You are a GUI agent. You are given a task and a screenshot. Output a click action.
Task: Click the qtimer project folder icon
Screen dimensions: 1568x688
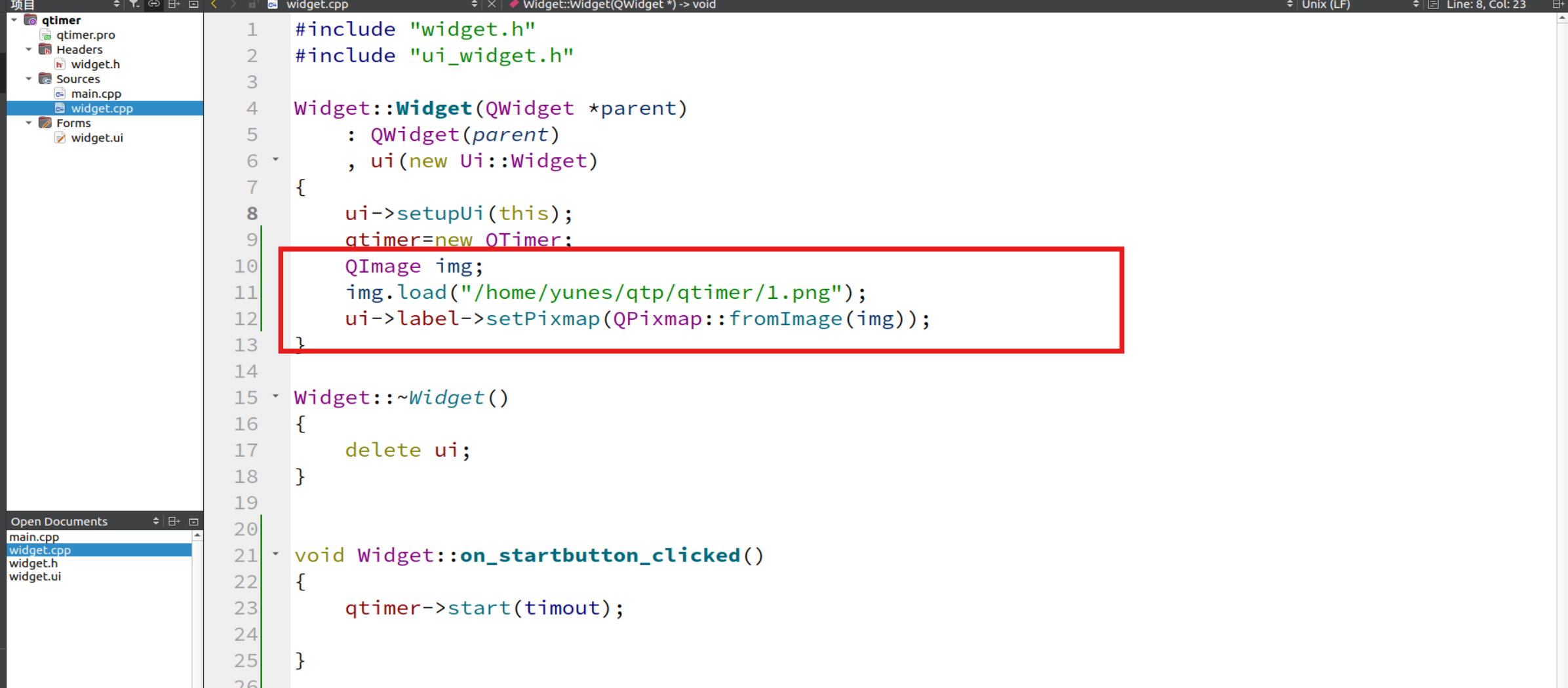pyautogui.click(x=30, y=20)
